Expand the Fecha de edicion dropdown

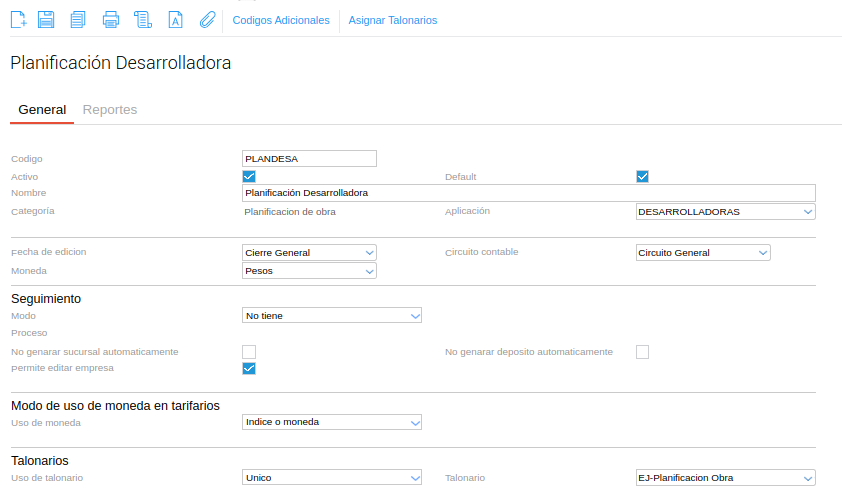[310, 253]
